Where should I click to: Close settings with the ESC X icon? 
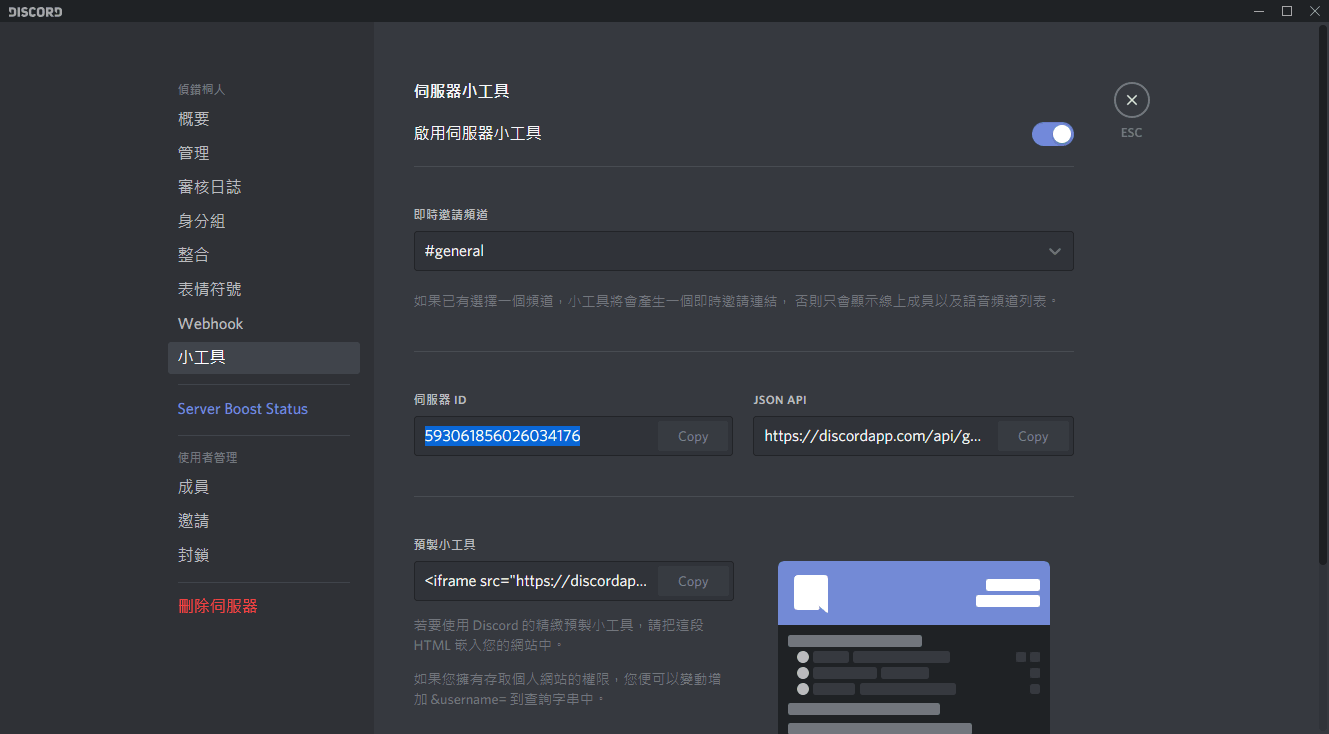[x=1131, y=100]
